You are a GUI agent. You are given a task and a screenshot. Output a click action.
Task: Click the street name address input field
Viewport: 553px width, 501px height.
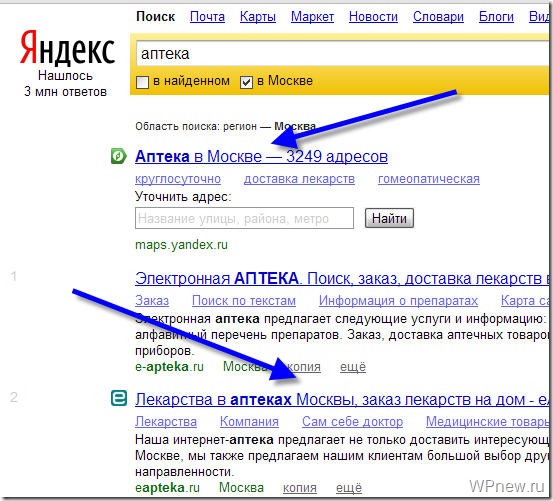pos(244,218)
